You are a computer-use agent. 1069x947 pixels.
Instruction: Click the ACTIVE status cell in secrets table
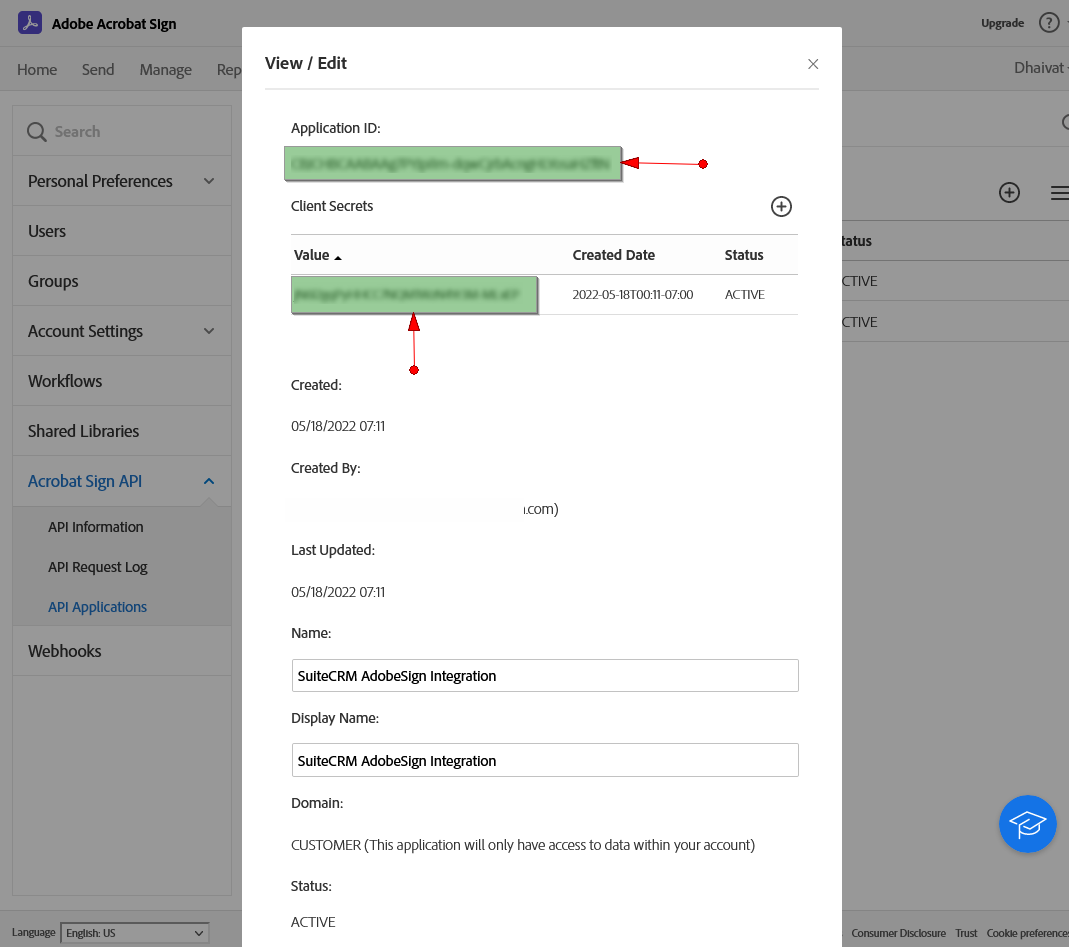[744, 295]
